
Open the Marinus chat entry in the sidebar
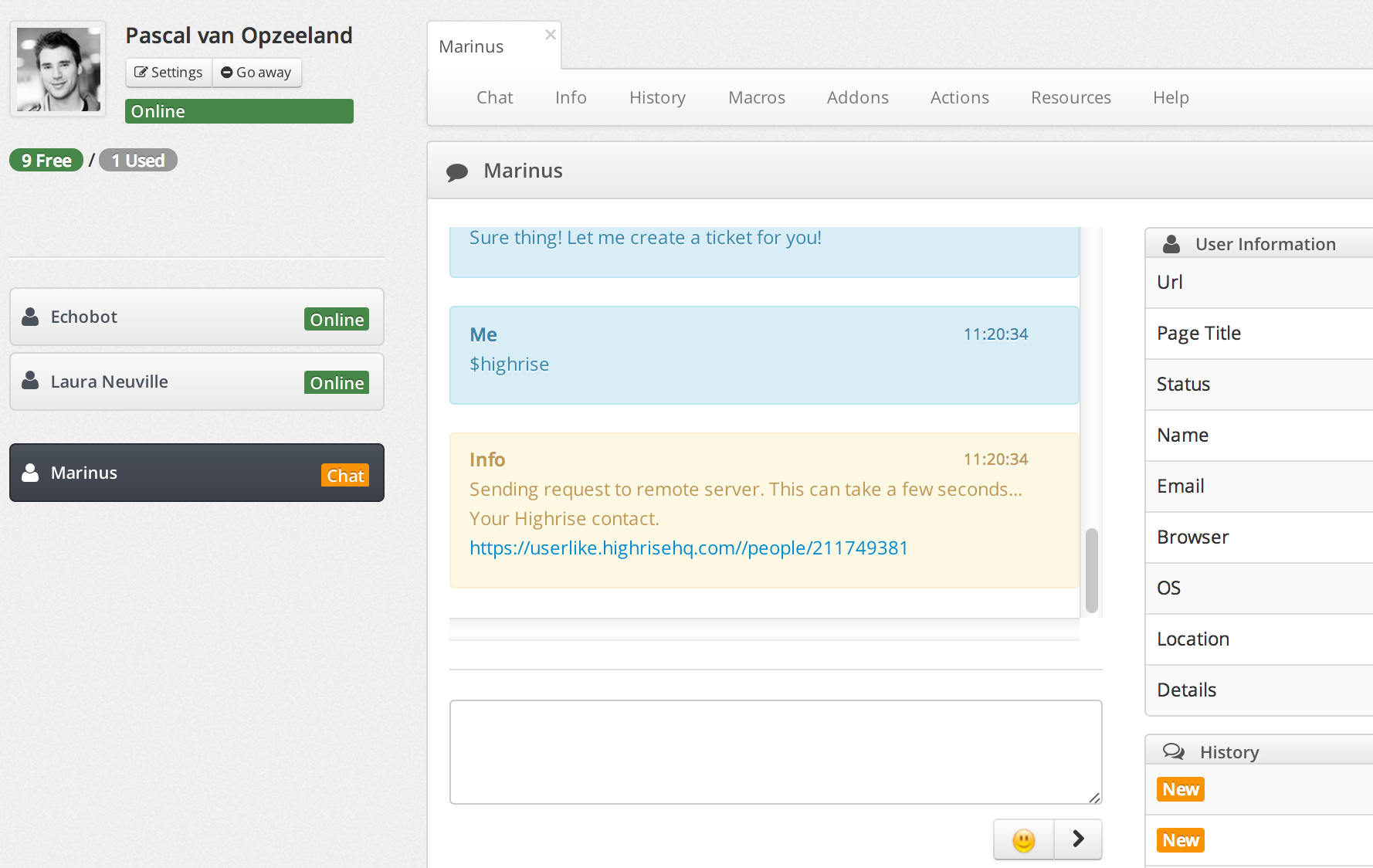tap(197, 473)
